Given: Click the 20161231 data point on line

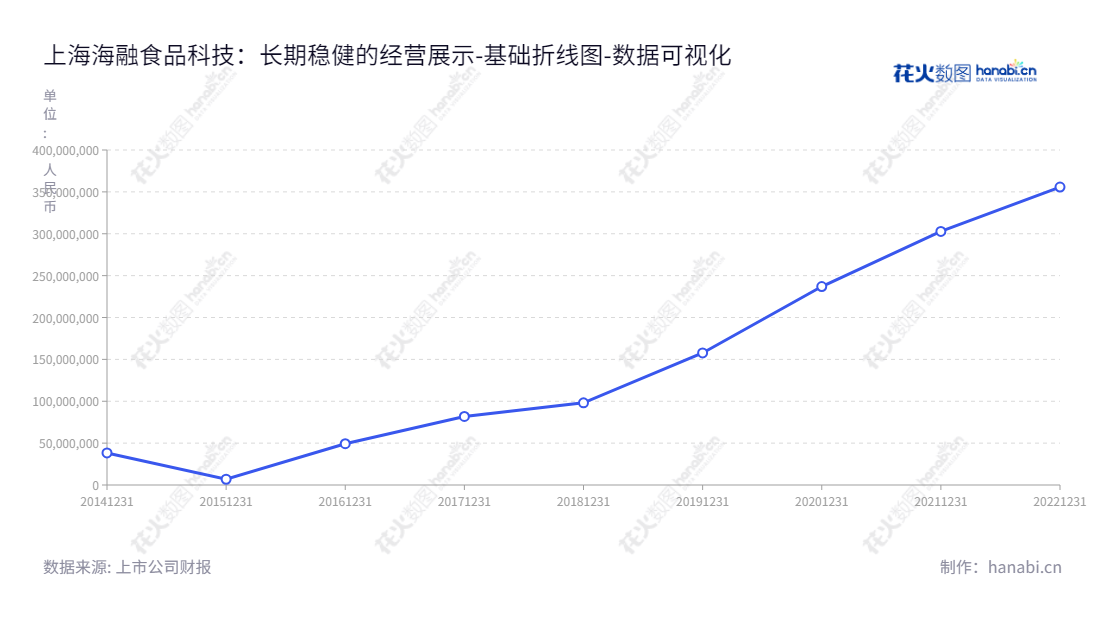Looking at the screenshot, I should 345,444.
